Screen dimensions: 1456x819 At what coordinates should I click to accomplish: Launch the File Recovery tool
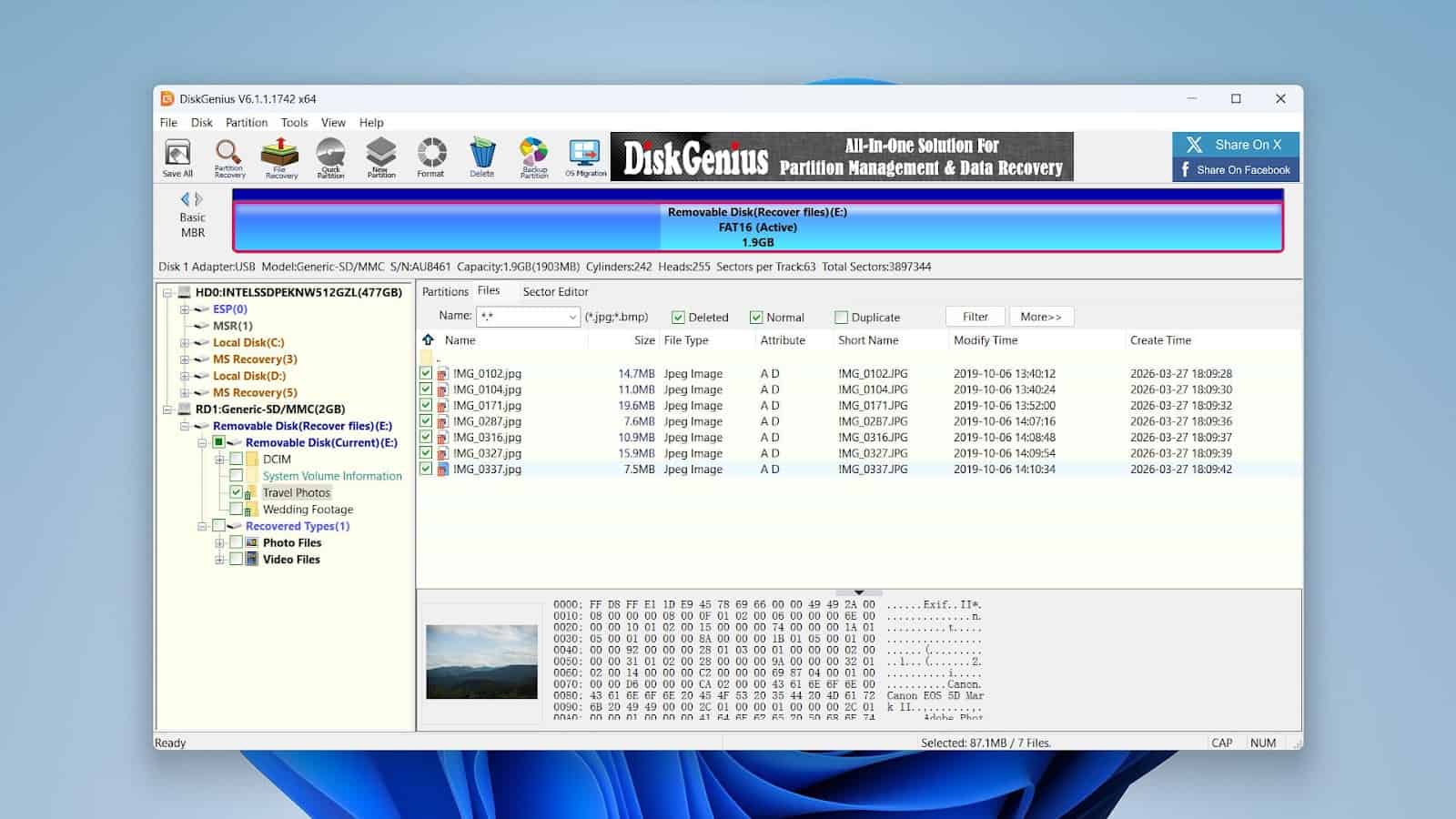[280, 157]
